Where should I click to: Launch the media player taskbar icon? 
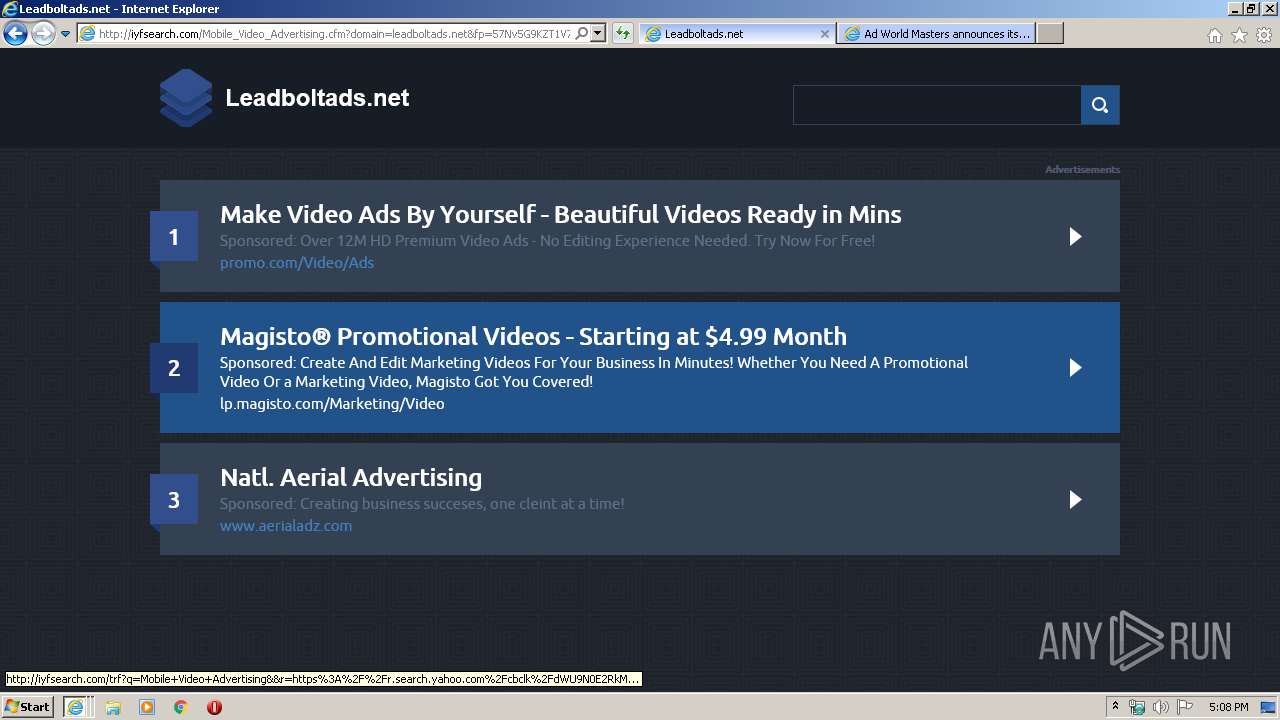pos(147,707)
